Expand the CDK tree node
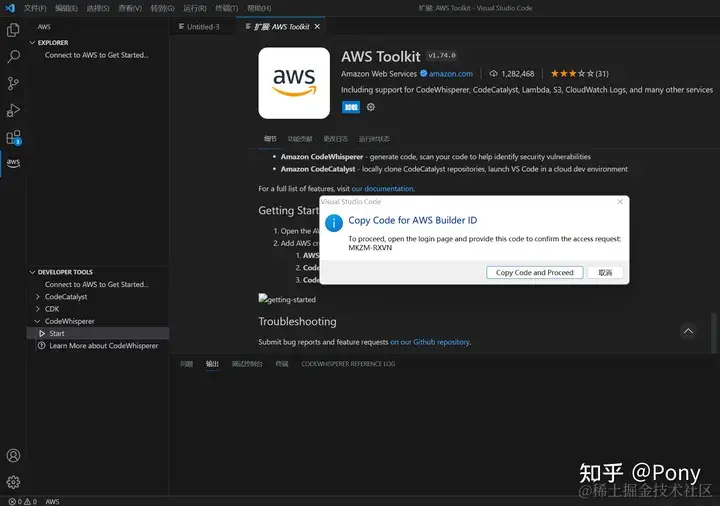 [38, 309]
